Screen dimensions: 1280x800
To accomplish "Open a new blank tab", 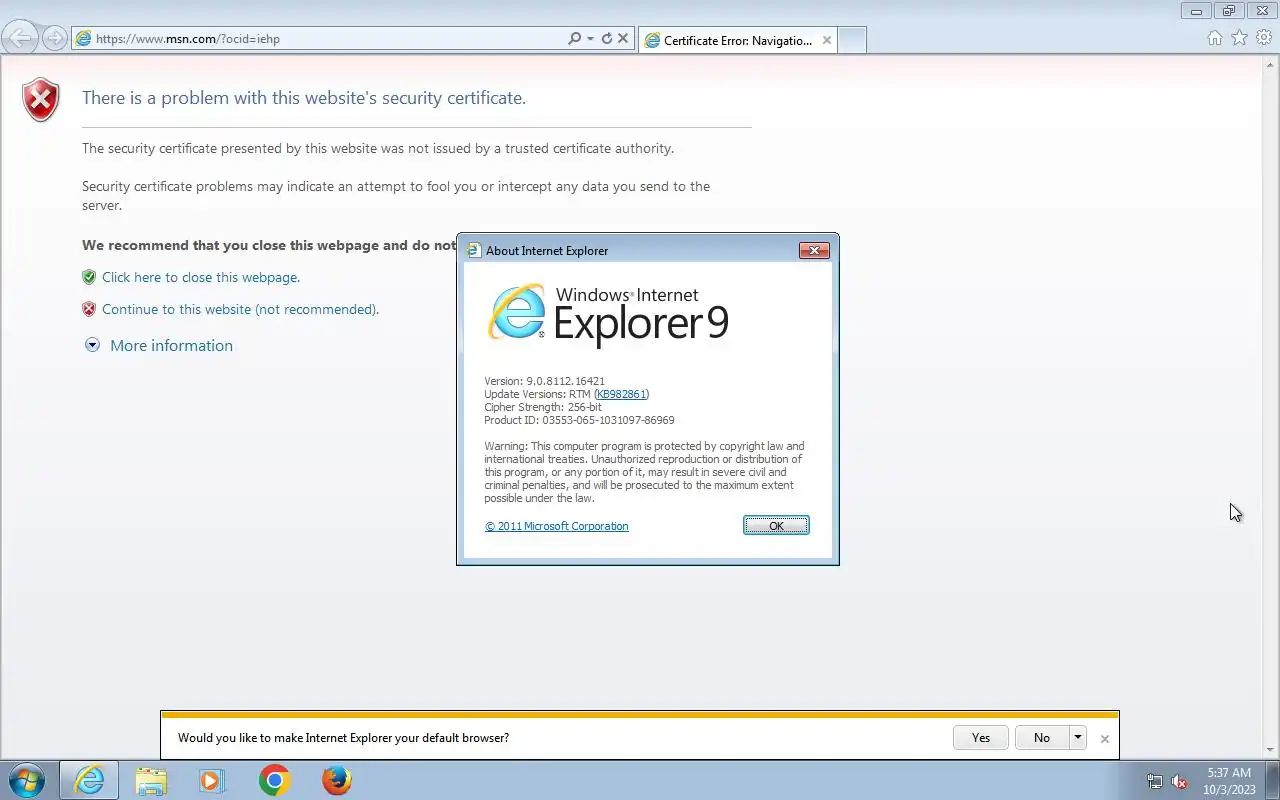I will [x=852, y=40].
